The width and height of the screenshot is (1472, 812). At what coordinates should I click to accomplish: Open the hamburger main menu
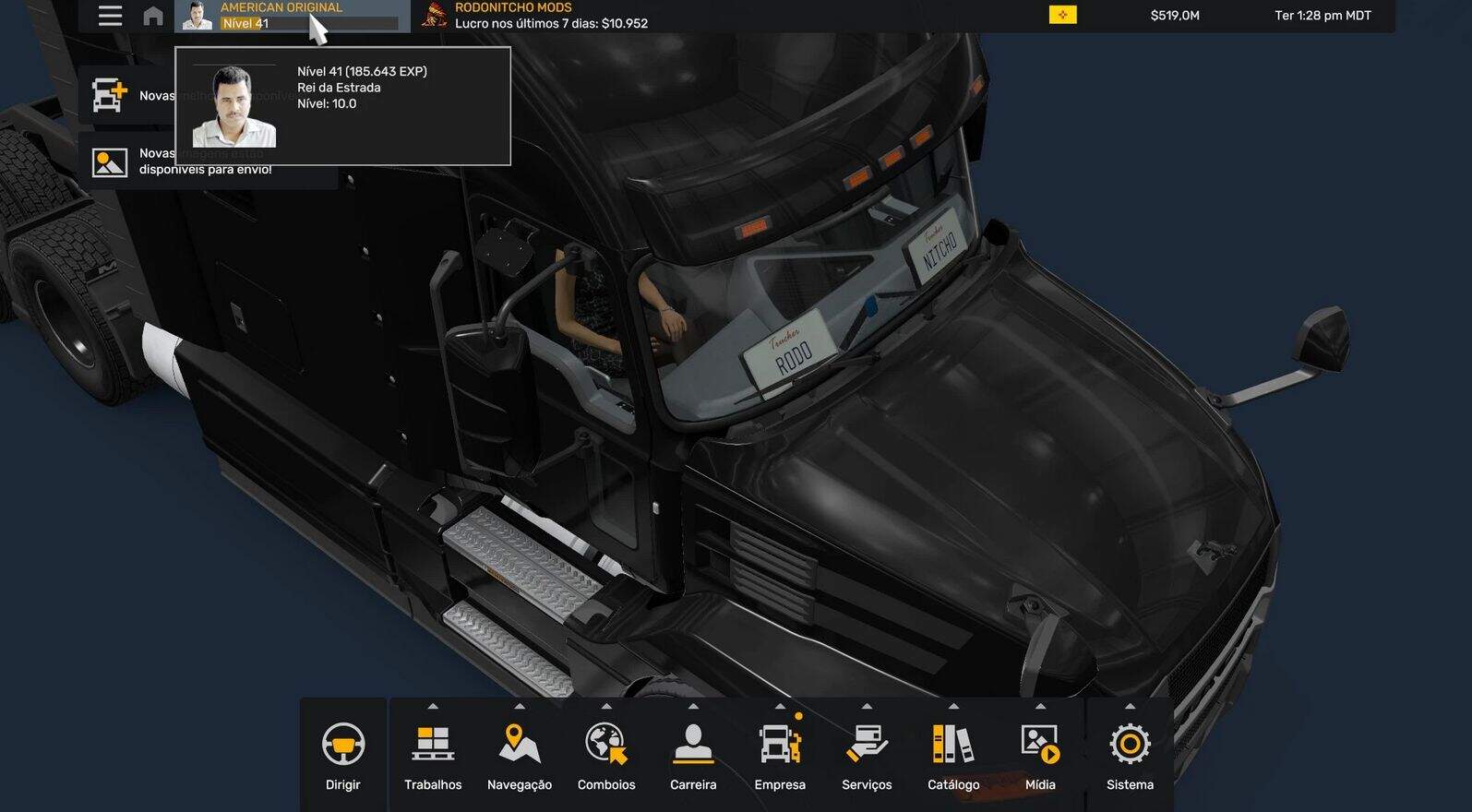click(x=110, y=16)
